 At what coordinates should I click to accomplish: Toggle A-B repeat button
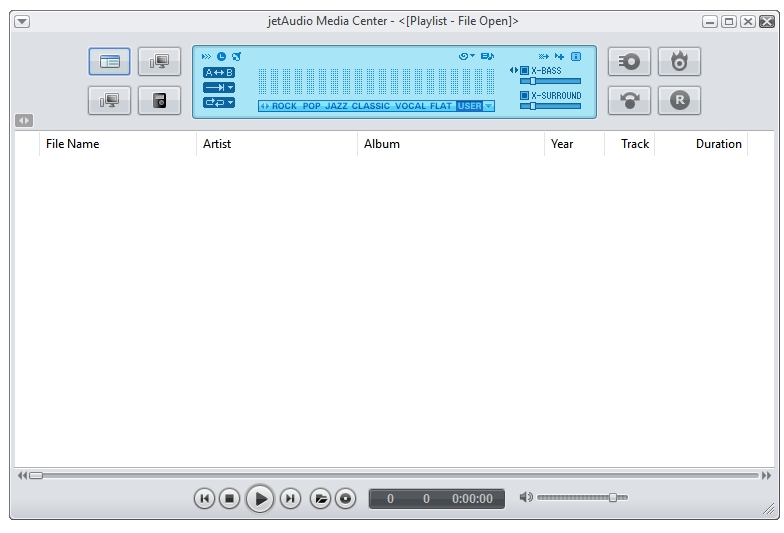tap(219, 72)
